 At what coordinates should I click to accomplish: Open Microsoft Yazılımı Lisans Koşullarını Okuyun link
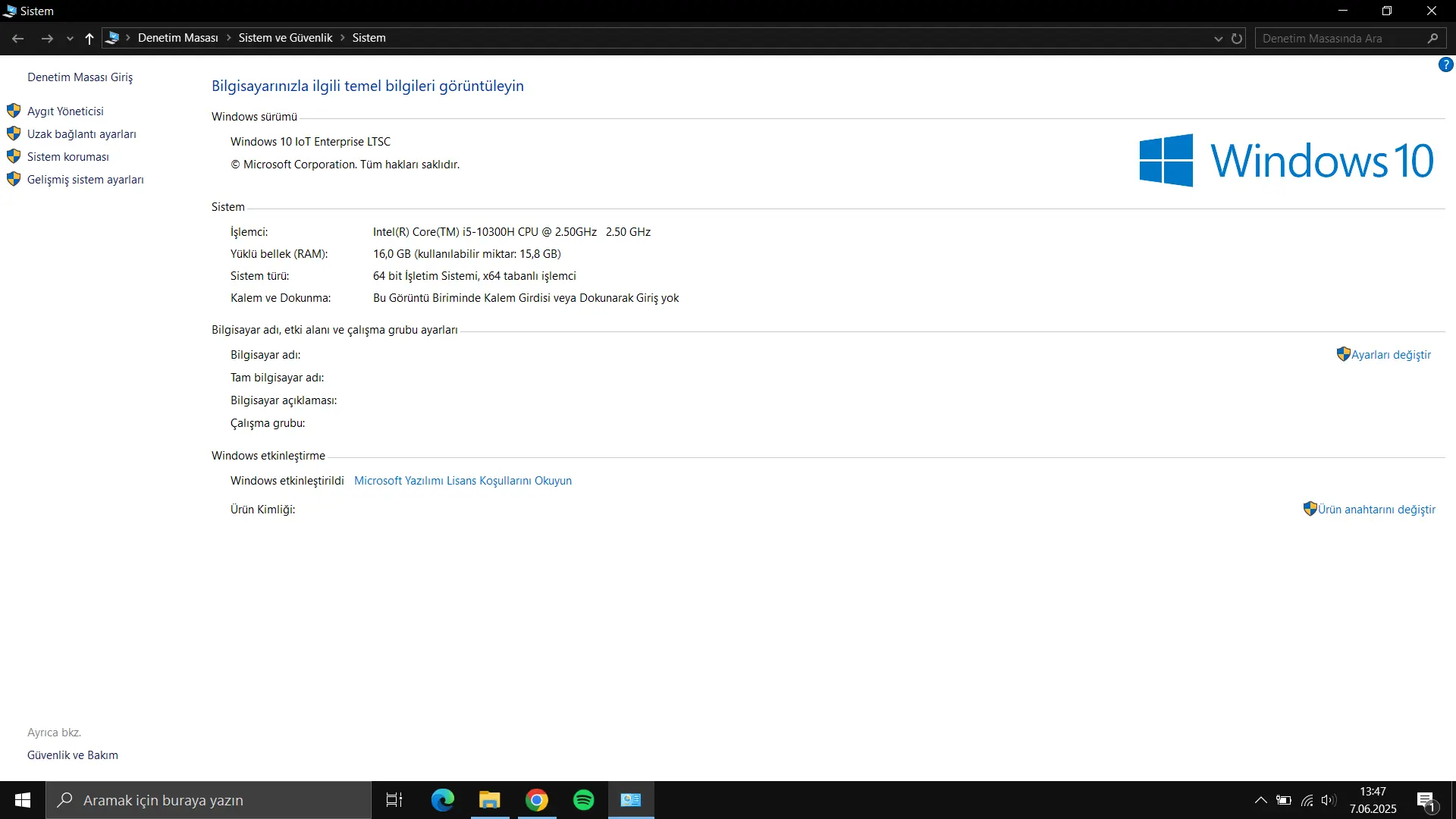tap(463, 481)
